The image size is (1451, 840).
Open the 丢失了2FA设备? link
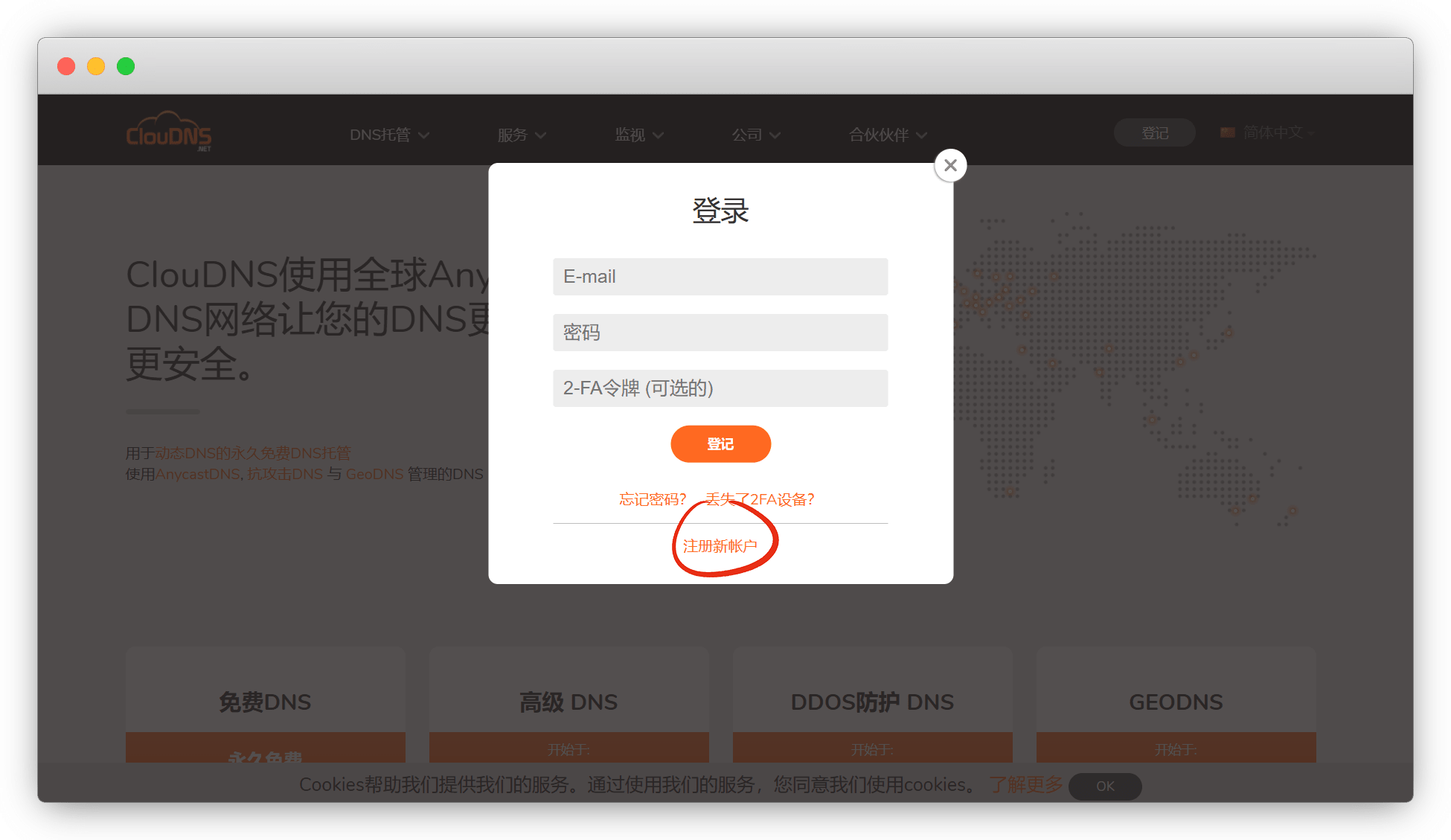pyautogui.click(x=760, y=499)
